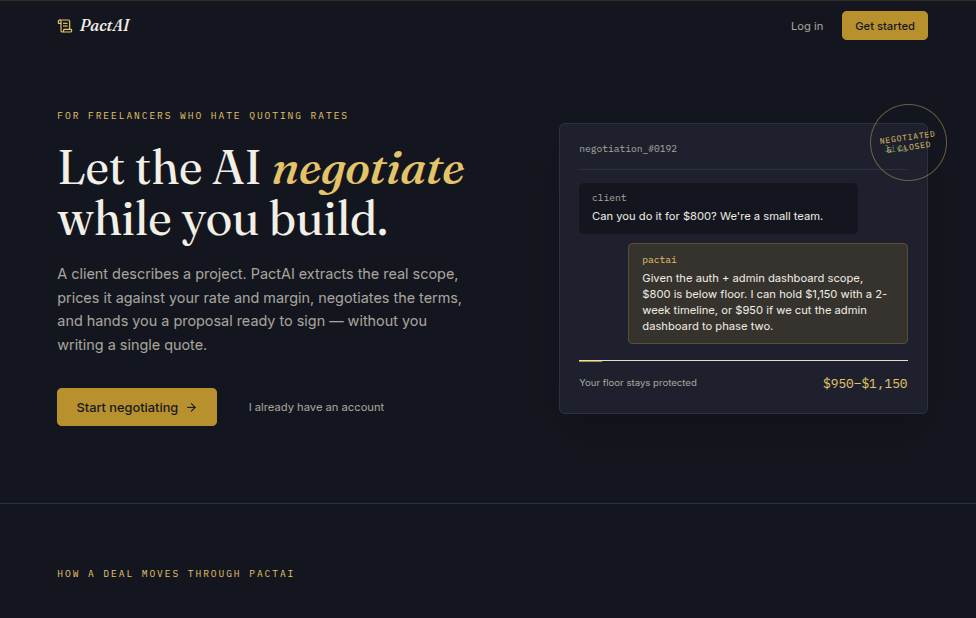
Task: Click the PactAI brand name
Action: pos(105,26)
